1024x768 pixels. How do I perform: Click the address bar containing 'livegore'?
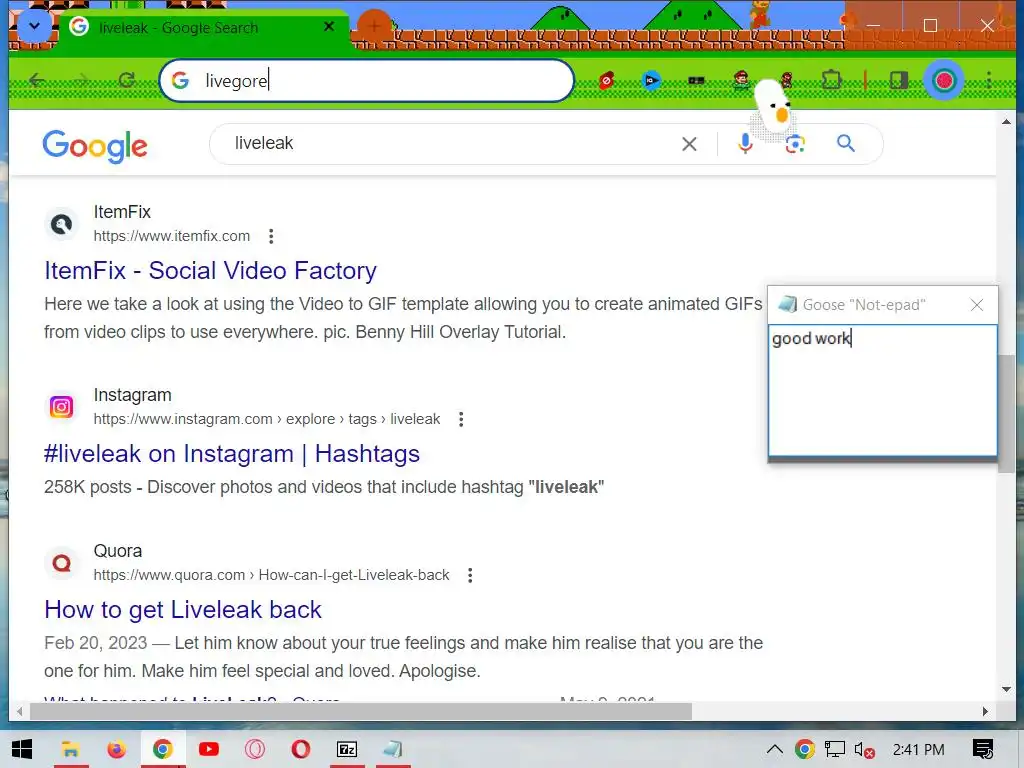point(366,81)
